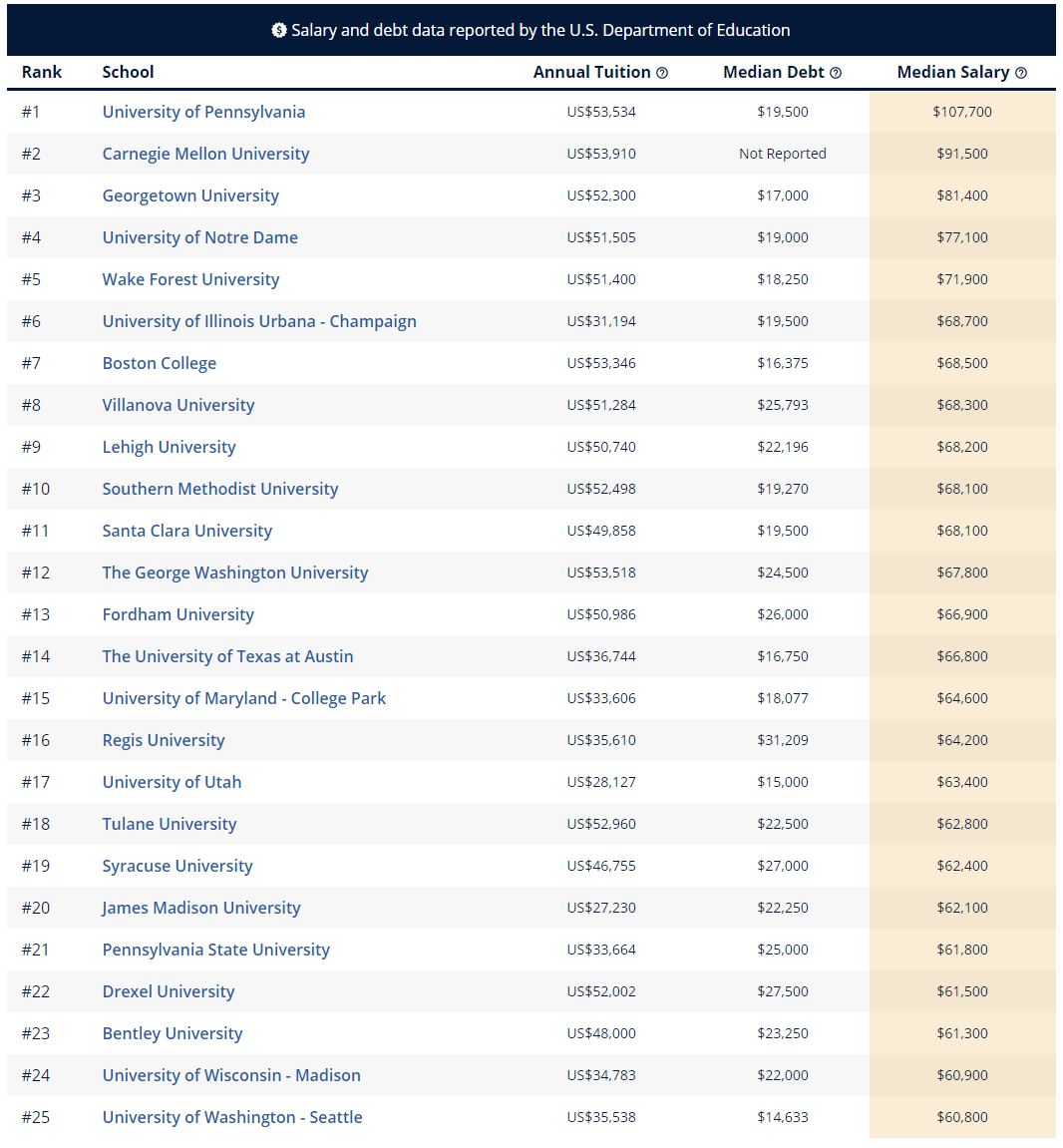Viewport: 1063px width, 1148px height.
Task: Open Pennsylvania State University link
Action: click(216, 950)
